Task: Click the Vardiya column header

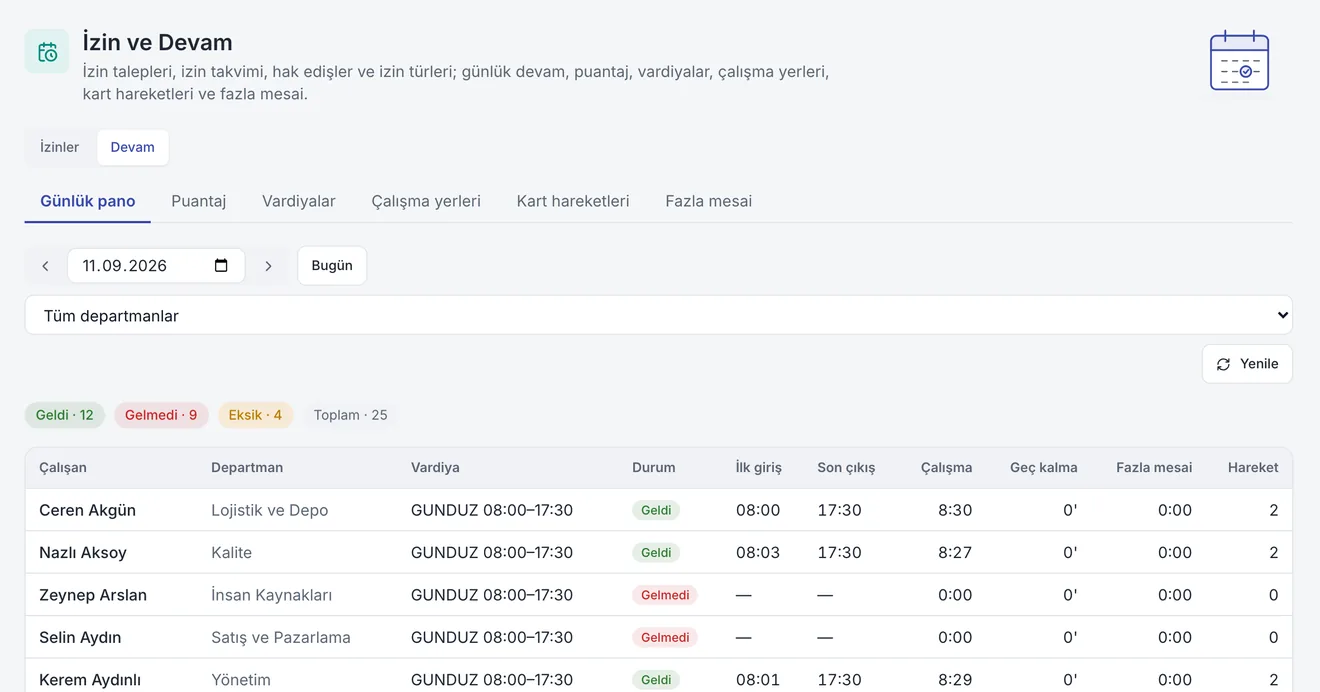Action: coord(435,468)
